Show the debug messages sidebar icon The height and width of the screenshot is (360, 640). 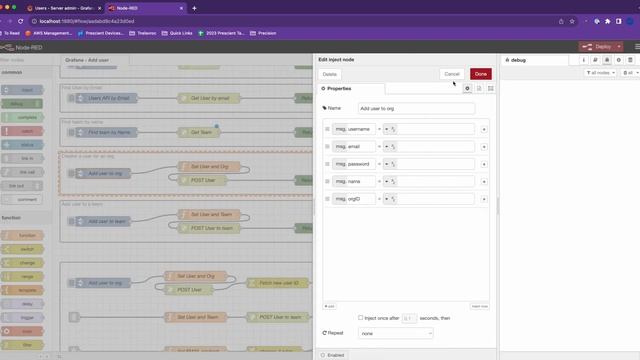(607, 60)
